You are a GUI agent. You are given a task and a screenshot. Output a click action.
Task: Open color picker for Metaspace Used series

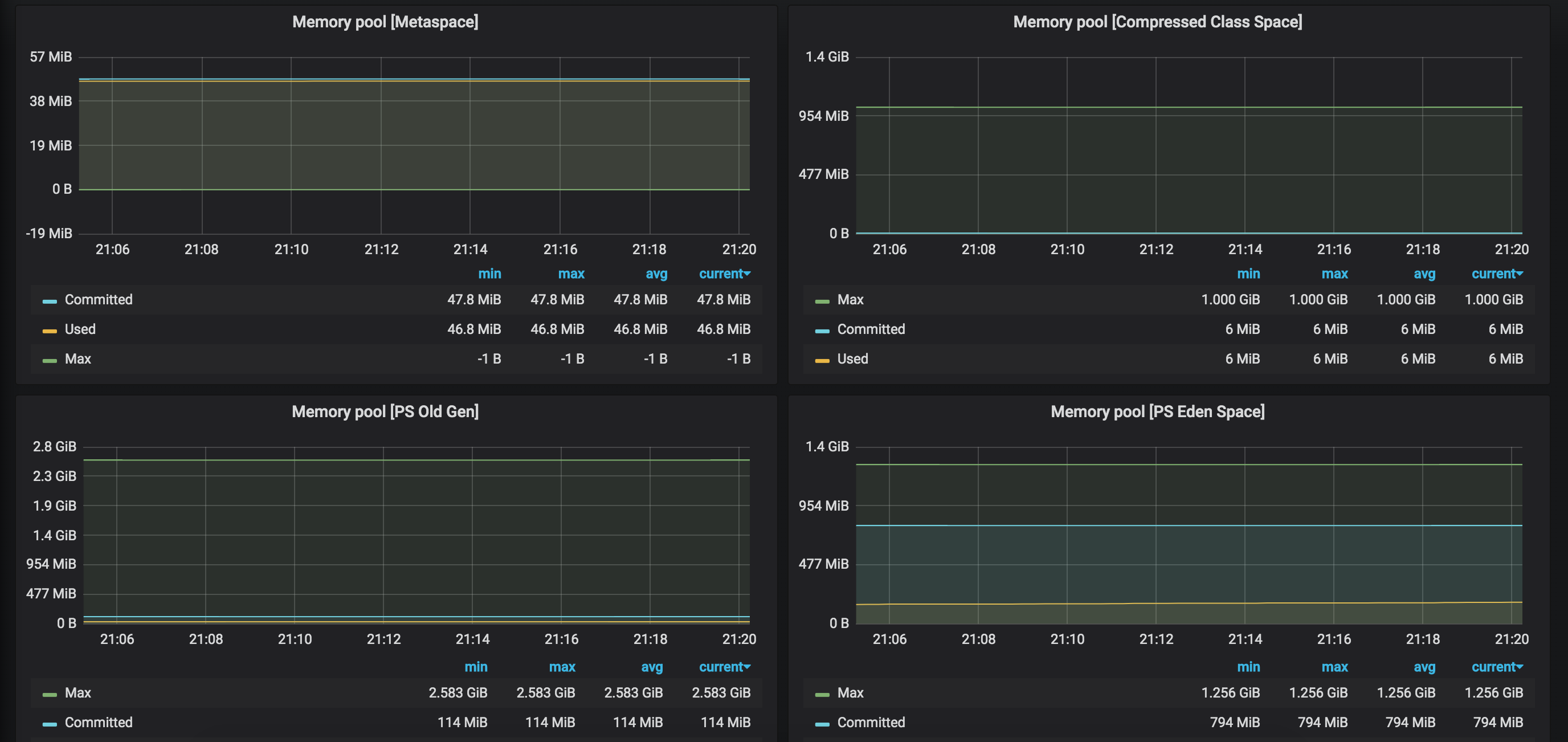(x=50, y=331)
